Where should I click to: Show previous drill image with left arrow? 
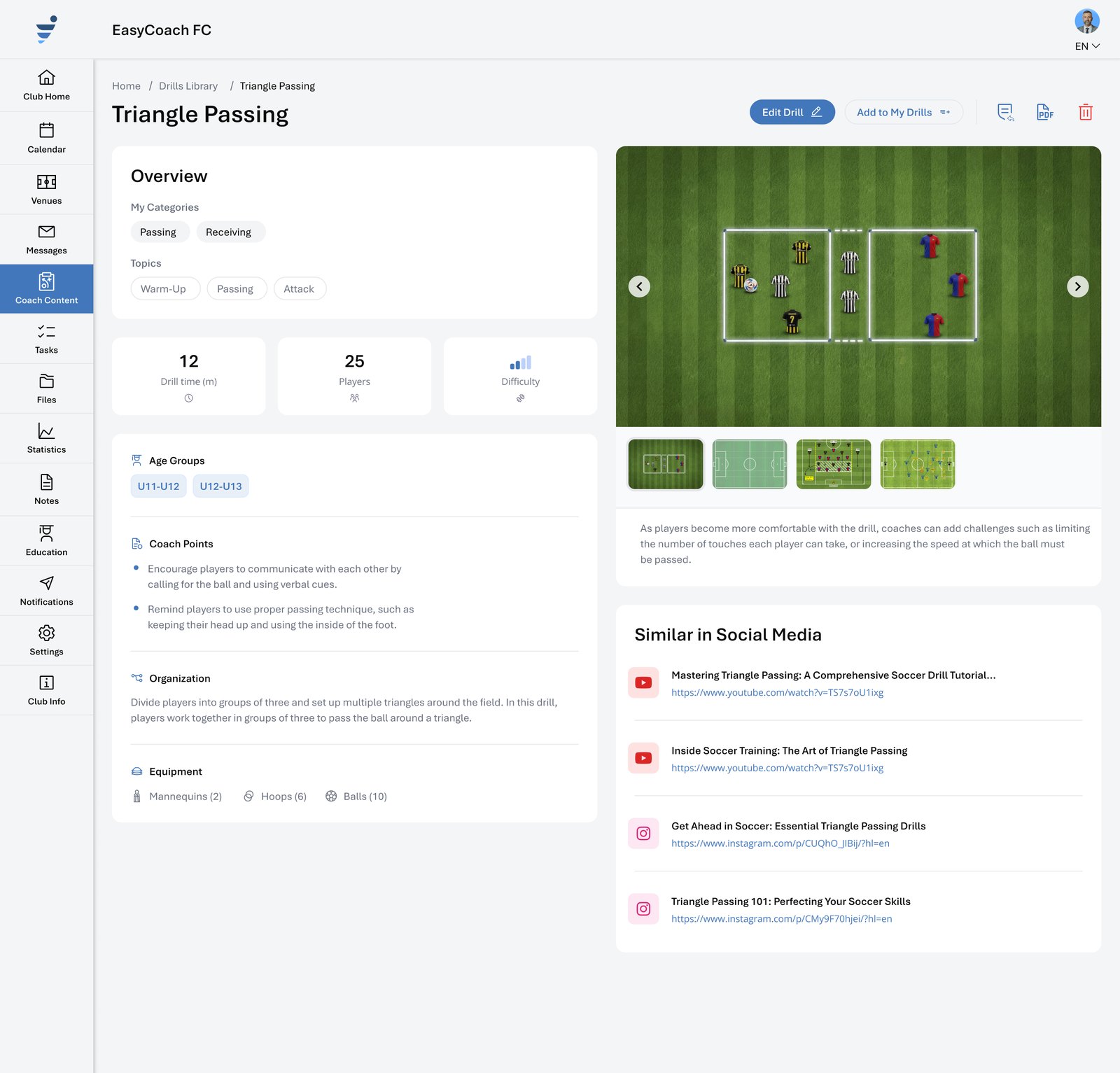tap(639, 286)
